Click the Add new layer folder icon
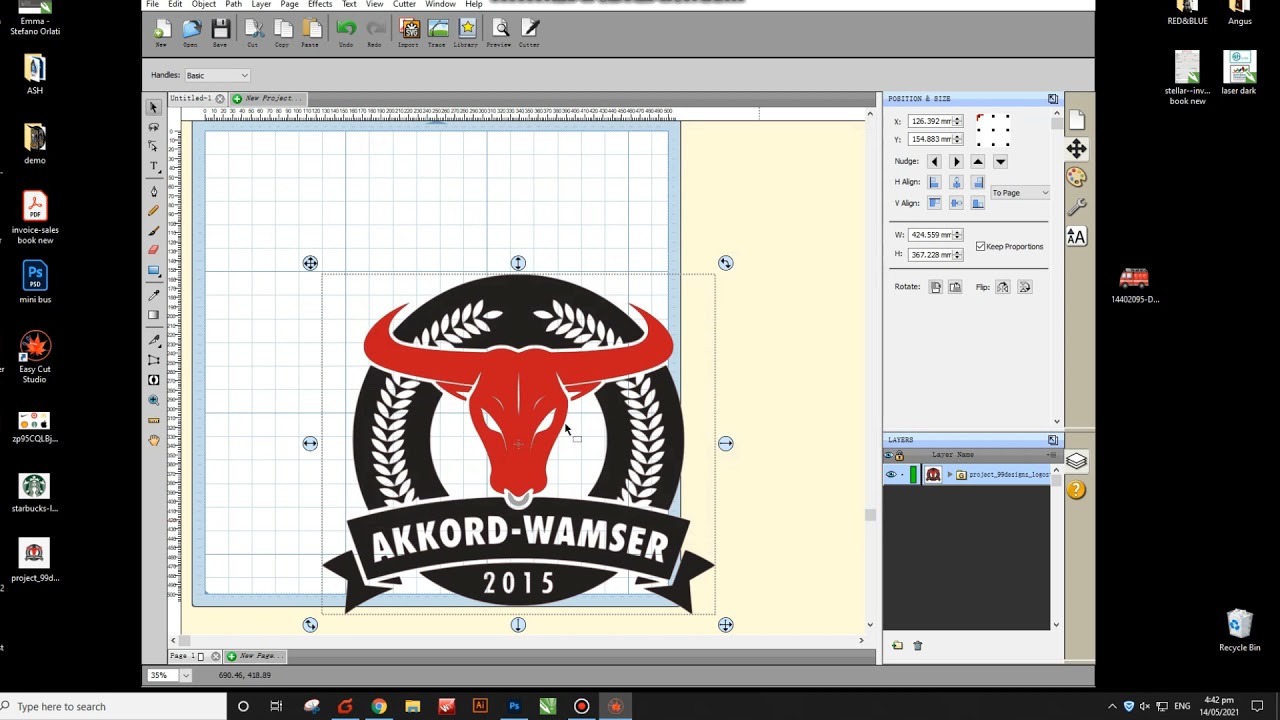Viewport: 1280px width, 720px height. (x=897, y=646)
